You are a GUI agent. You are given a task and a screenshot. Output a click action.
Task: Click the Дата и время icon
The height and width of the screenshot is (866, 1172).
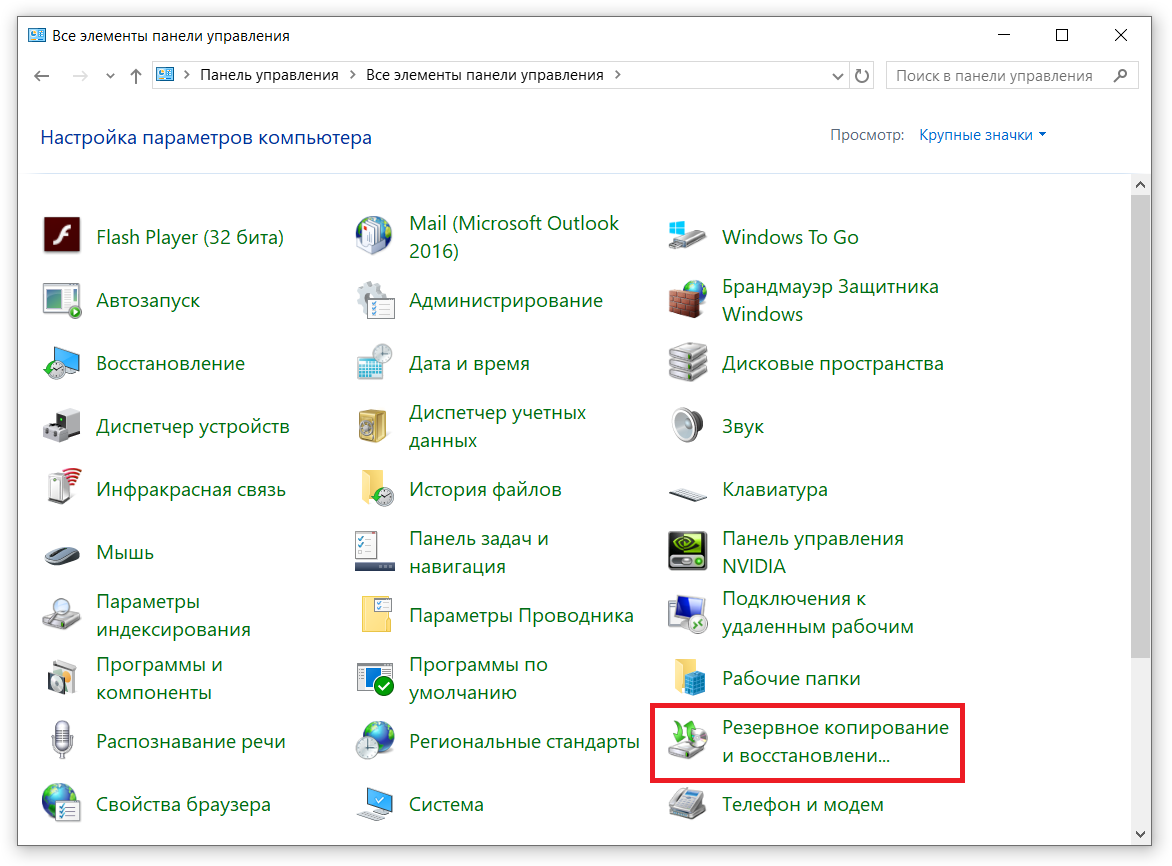pyautogui.click(x=375, y=363)
